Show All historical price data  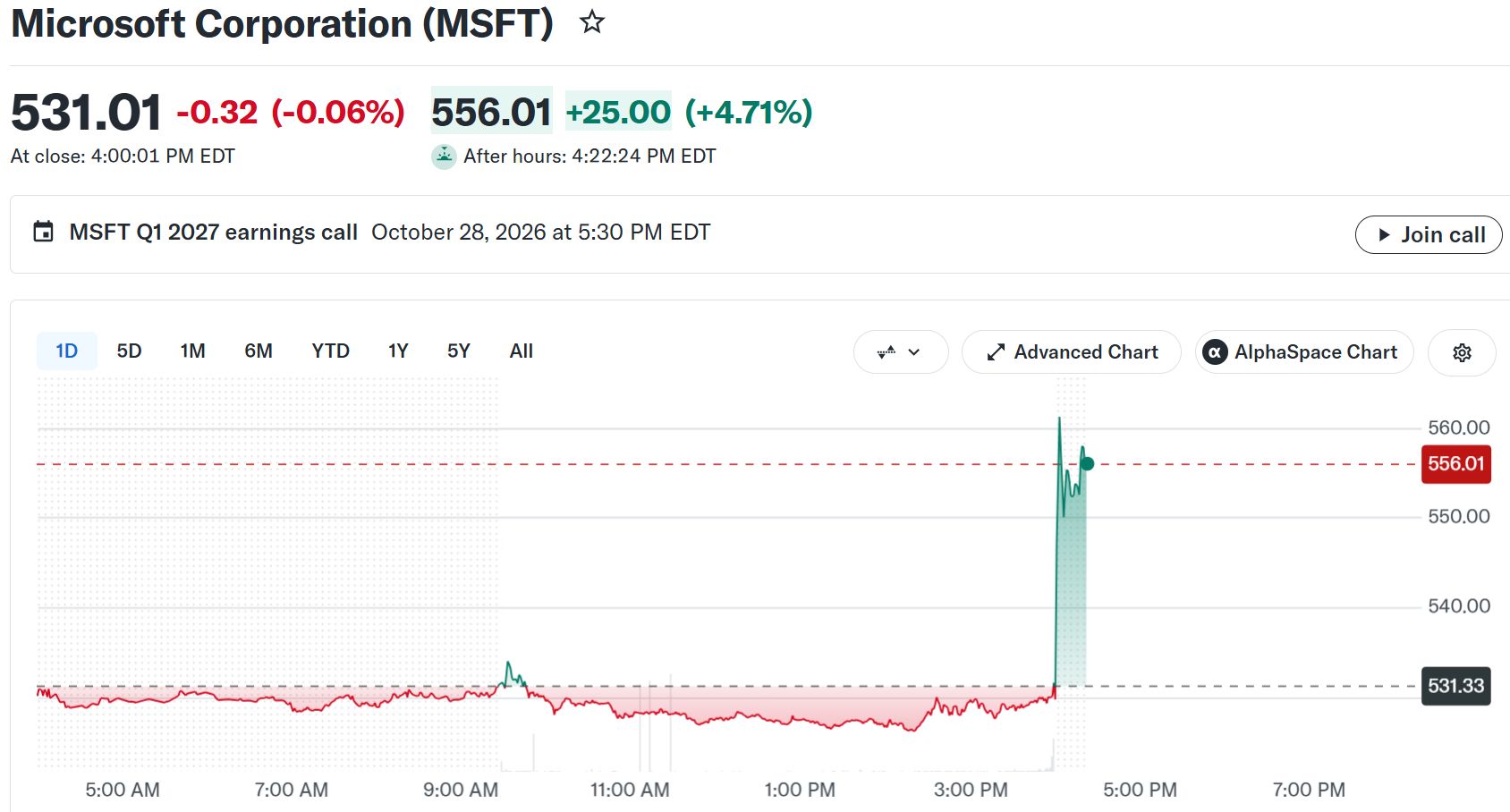522,351
